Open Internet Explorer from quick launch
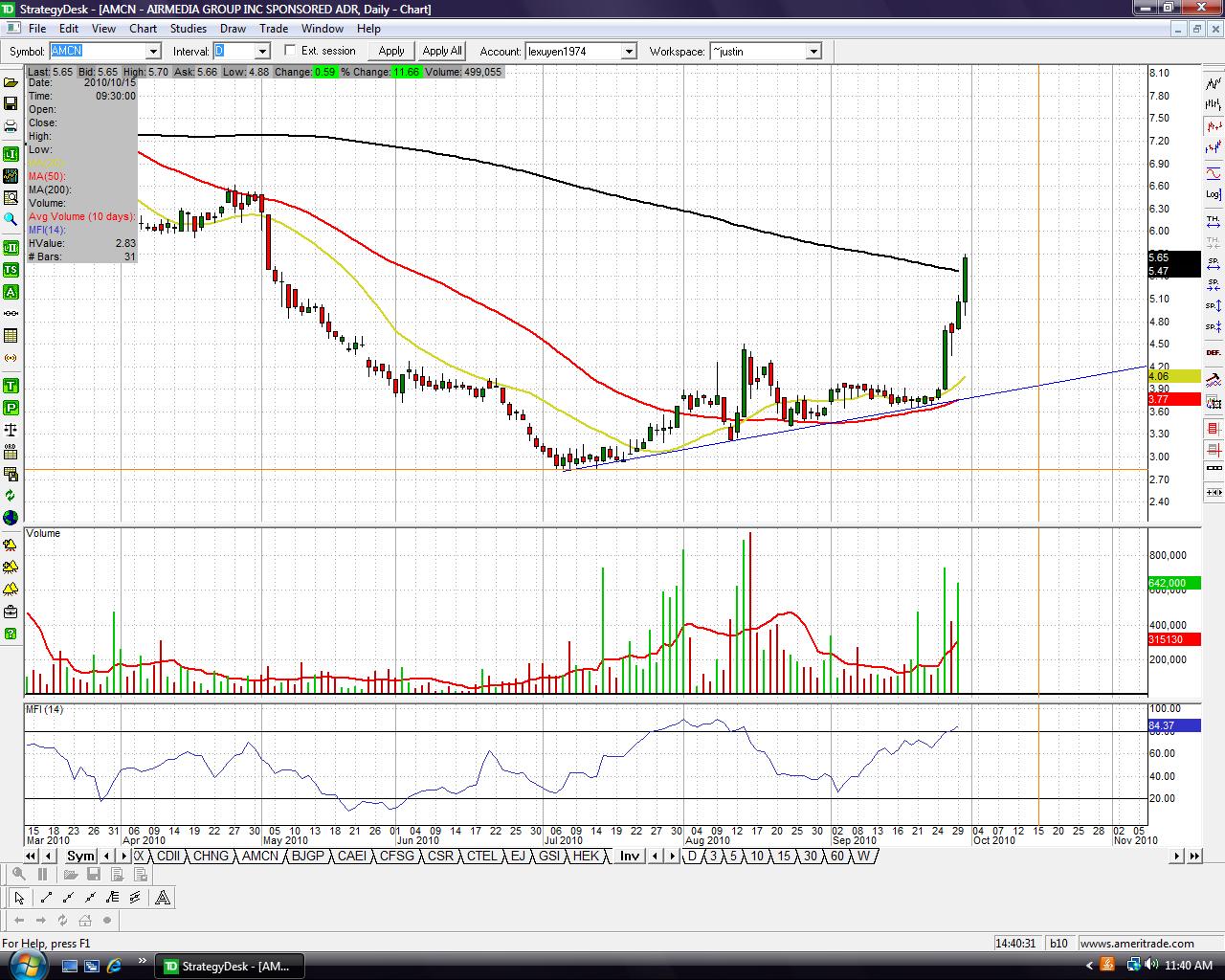The image size is (1225, 980). click(x=114, y=966)
